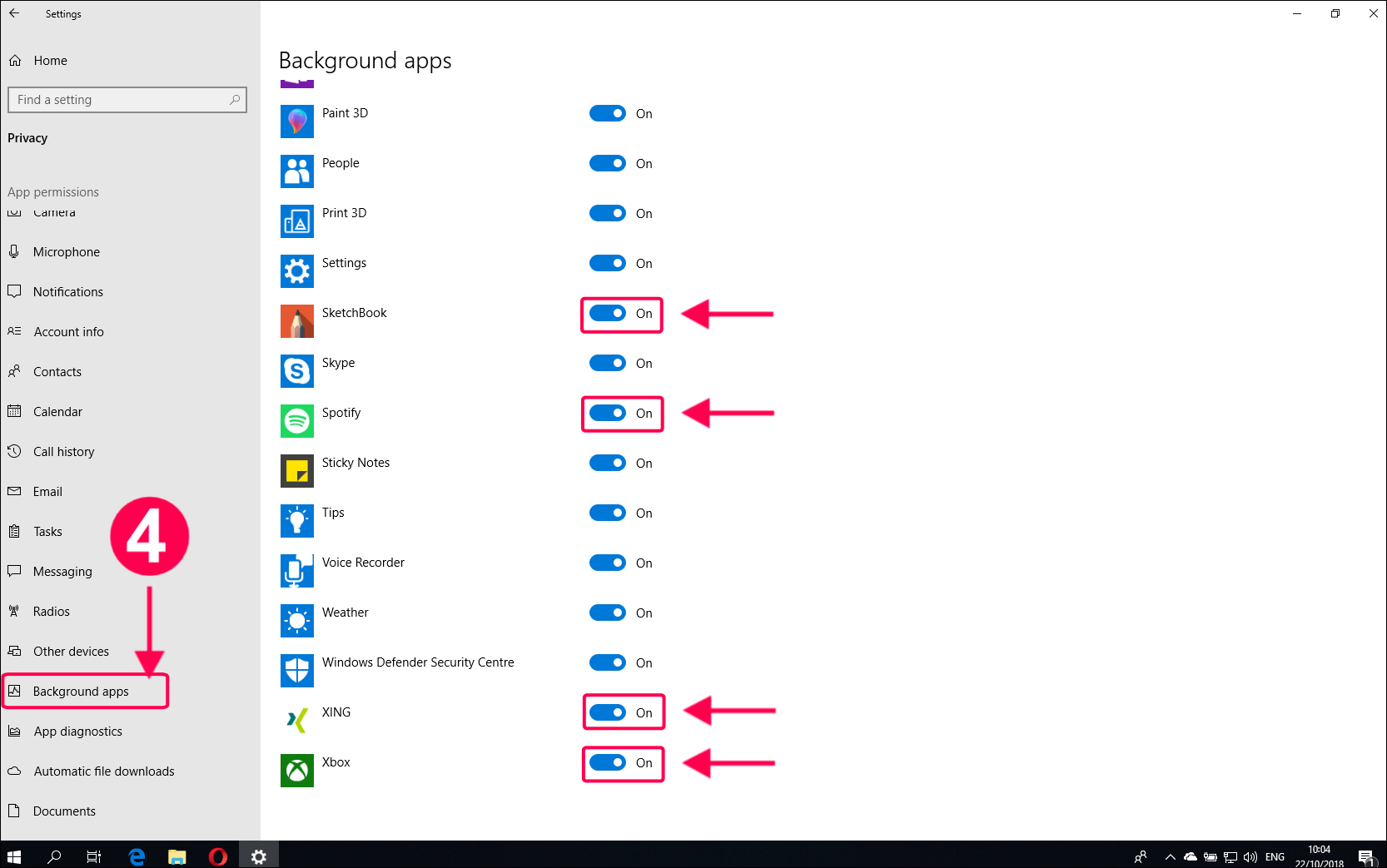Select Account info in sidebar
Viewport: 1387px width, 868px height.
pyautogui.click(x=130, y=332)
